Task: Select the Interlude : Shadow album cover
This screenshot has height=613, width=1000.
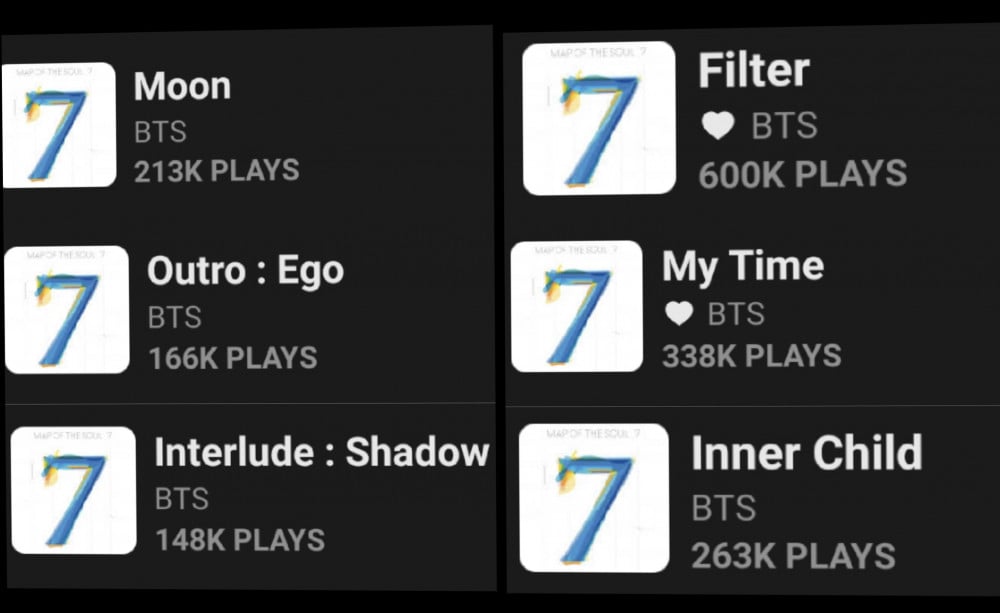Action: [x=74, y=491]
